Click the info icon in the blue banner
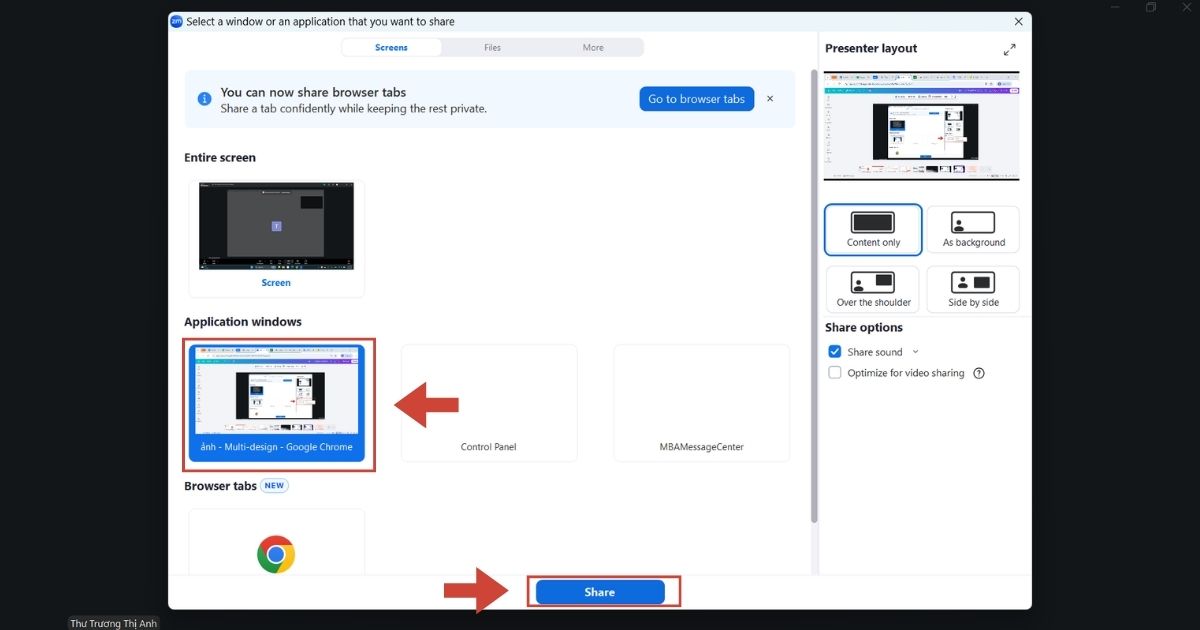This screenshot has width=1200, height=630. (204, 99)
